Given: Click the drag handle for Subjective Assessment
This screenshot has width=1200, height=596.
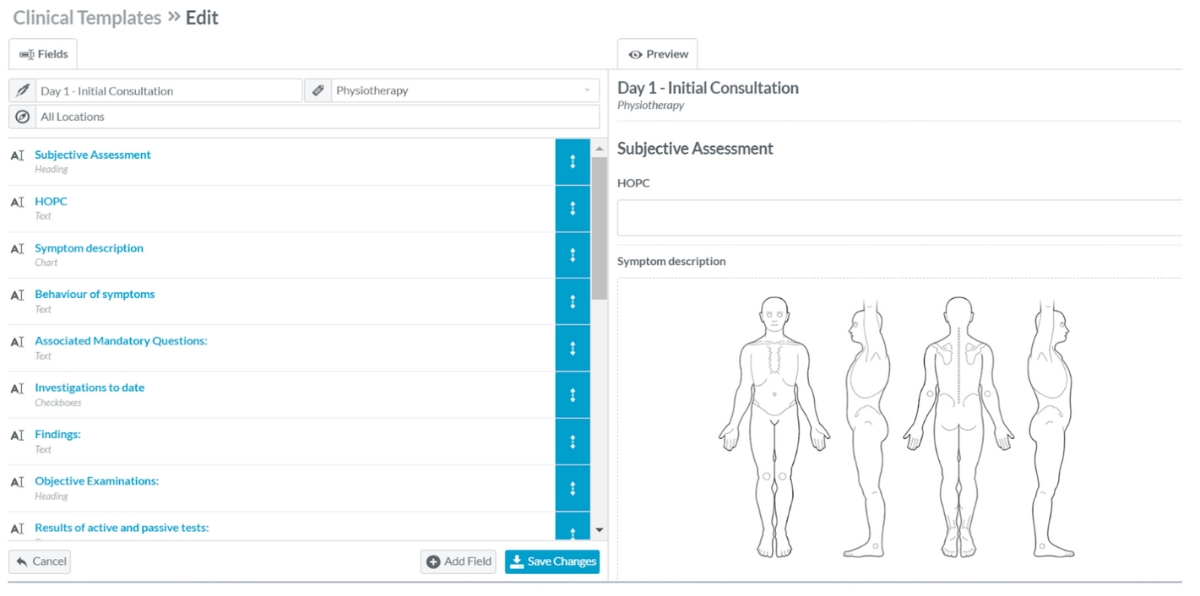Looking at the screenshot, I should 572,161.
